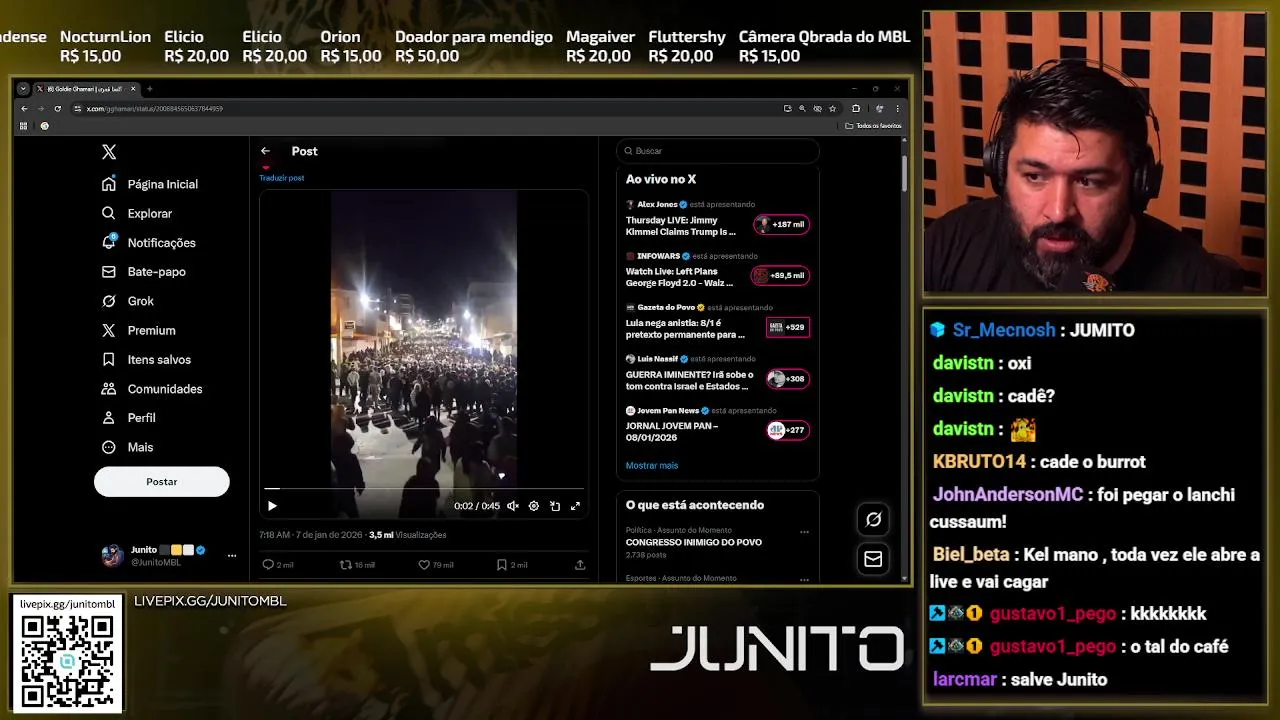The image size is (1280, 720).
Task: Open Notificações in the X sidebar
Action: 149,242
